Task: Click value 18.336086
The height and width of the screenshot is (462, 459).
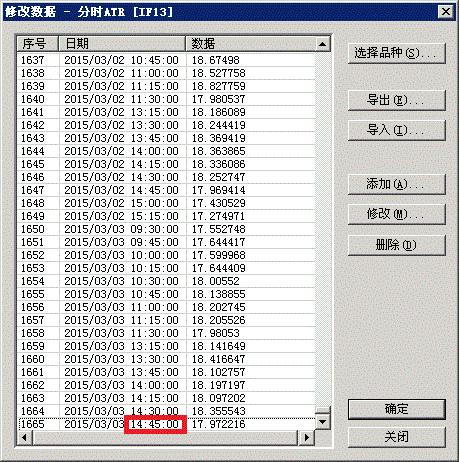Action: point(219,164)
